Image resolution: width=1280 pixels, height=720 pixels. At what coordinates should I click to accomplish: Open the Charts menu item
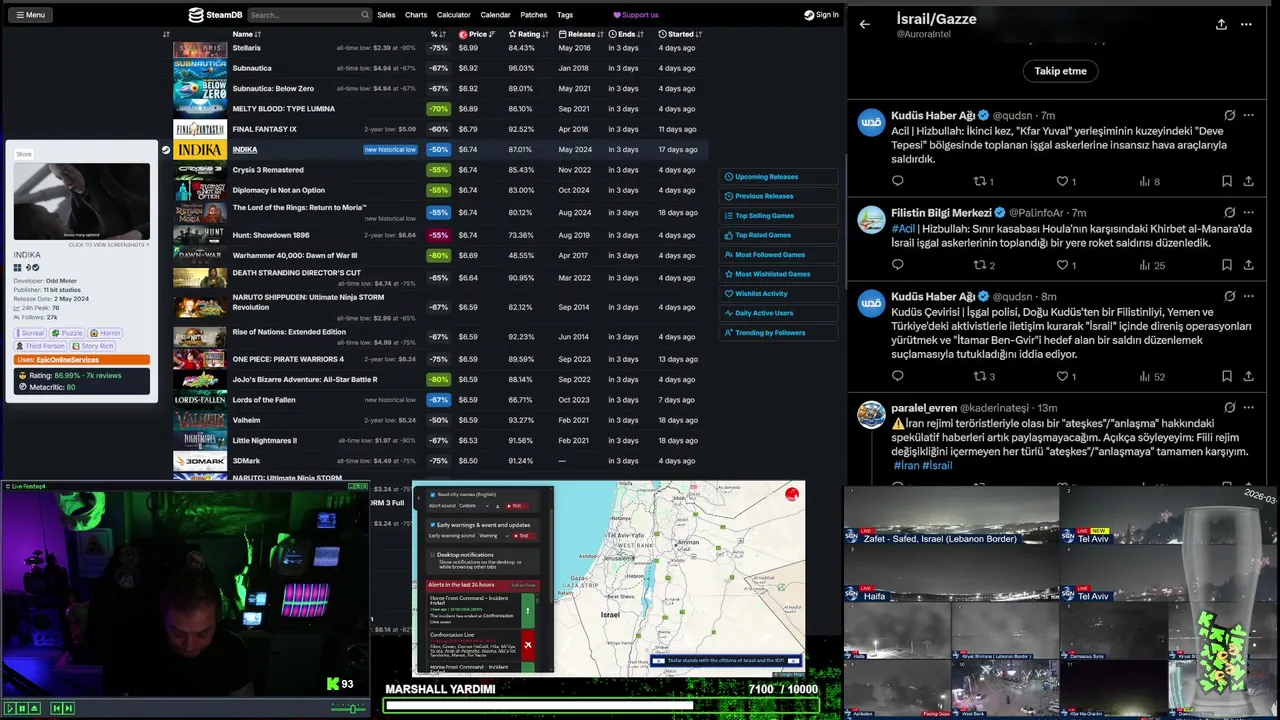(x=416, y=15)
